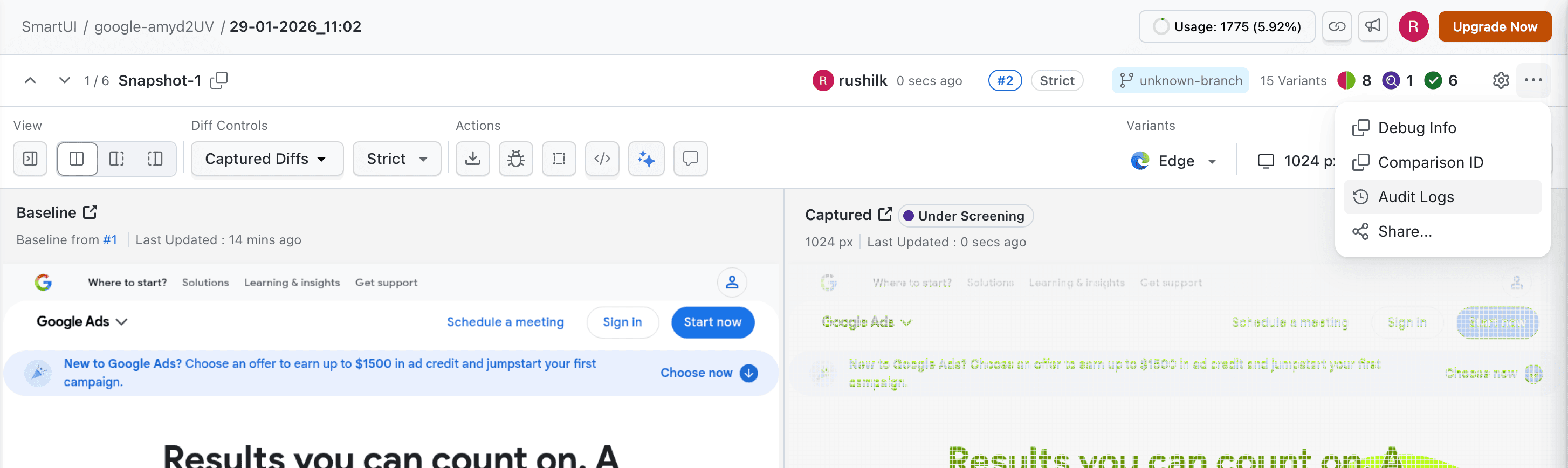Open the comment bubble icon
Image resolution: width=1568 pixels, height=468 pixels.
click(690, 159)
